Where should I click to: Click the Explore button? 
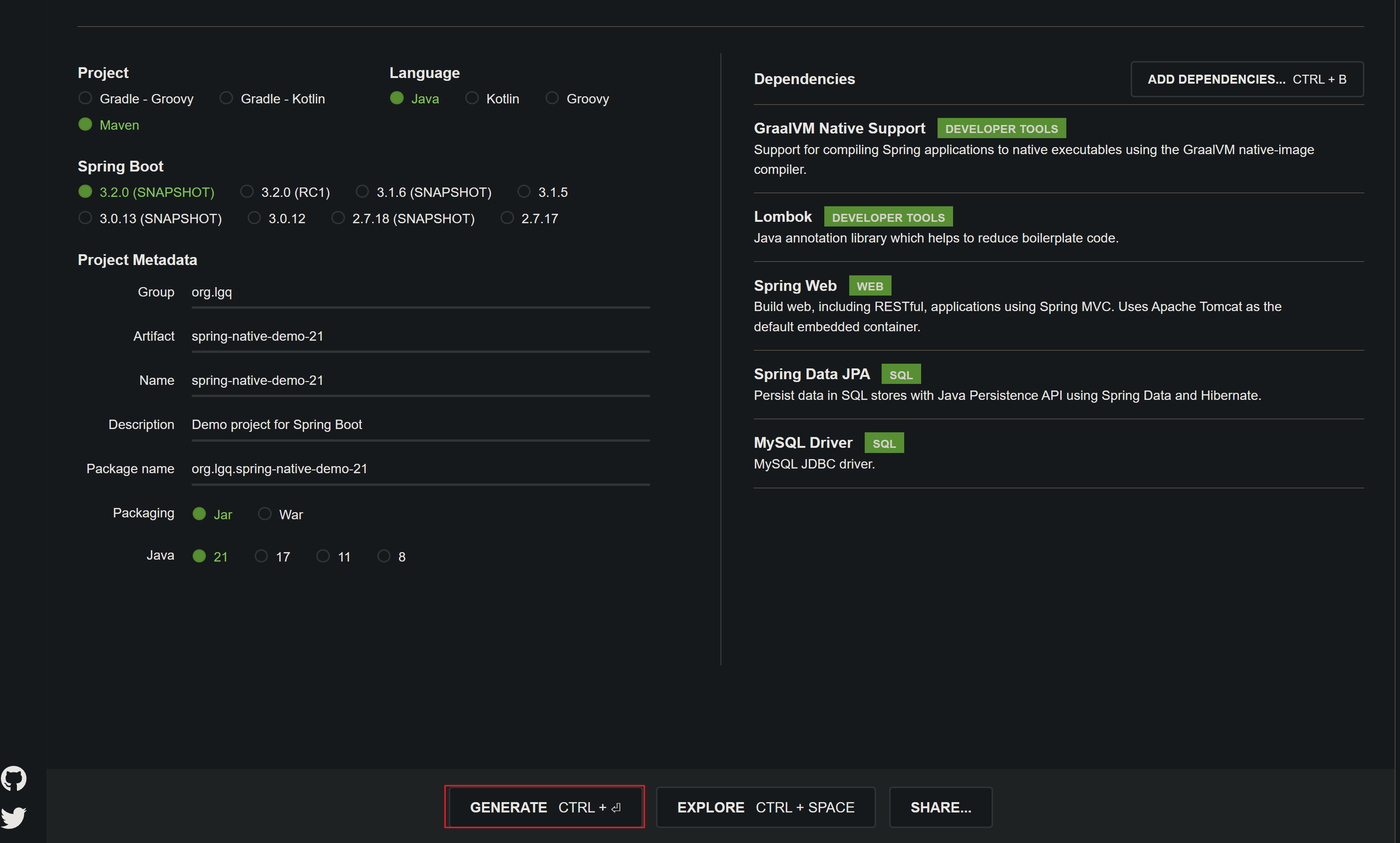766,807
